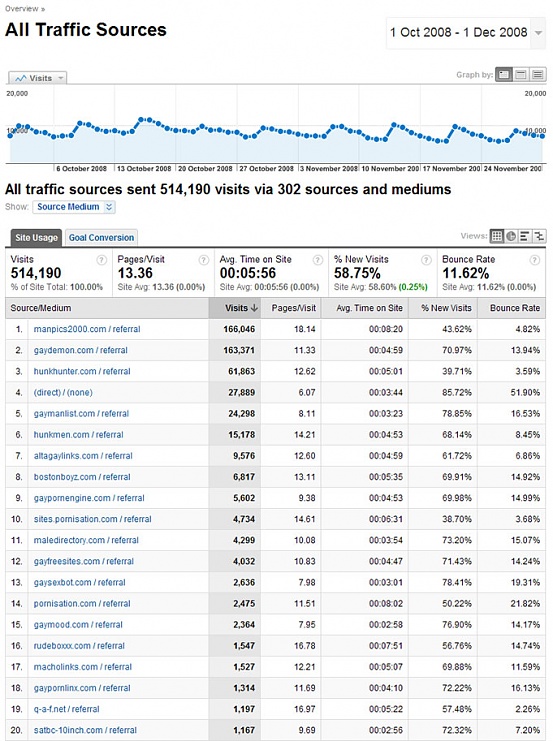Click the 16.97 pages/visit cell
The image size is (553, 741).
point(304,709)
